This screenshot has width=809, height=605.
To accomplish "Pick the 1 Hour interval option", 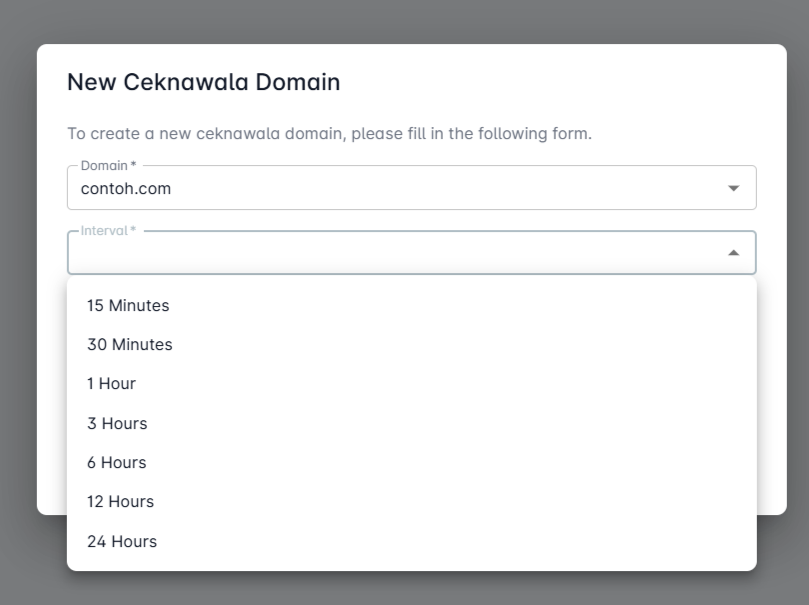I will point(111,384).
